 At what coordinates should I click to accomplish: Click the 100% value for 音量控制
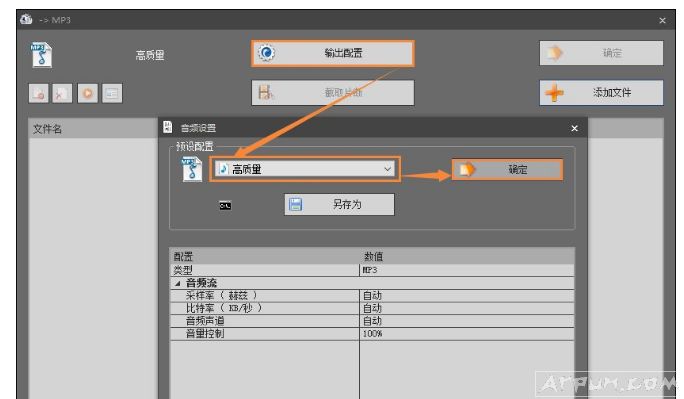373,334
